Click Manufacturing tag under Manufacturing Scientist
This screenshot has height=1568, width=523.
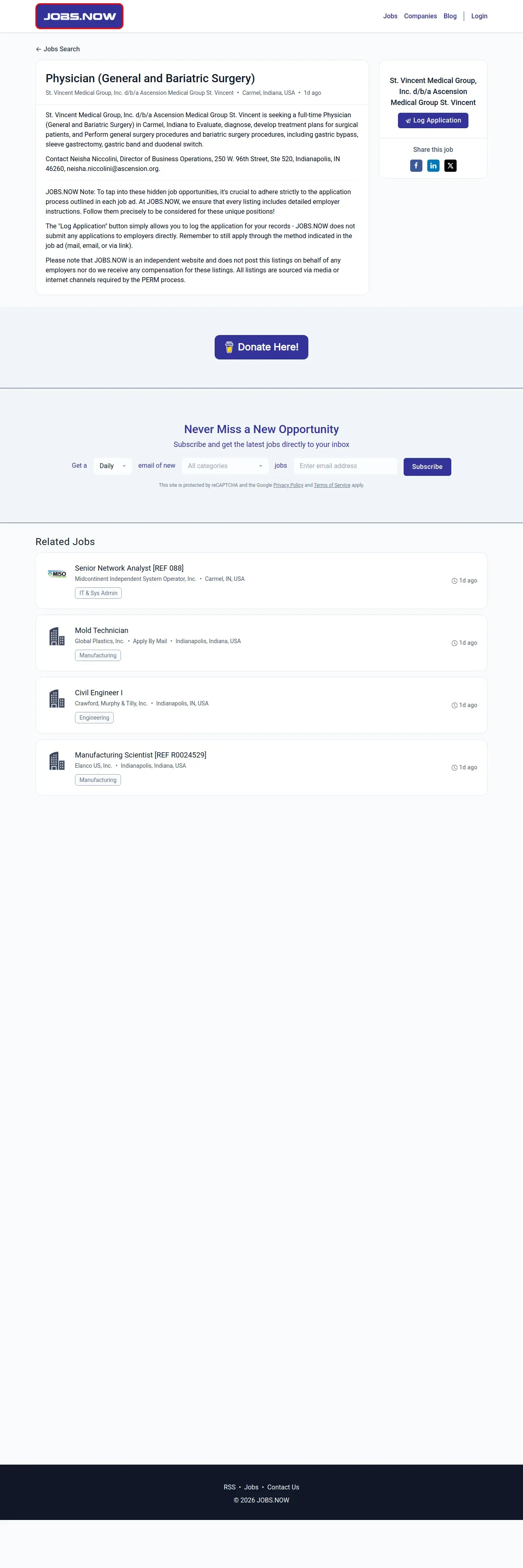tap(97, 780)
